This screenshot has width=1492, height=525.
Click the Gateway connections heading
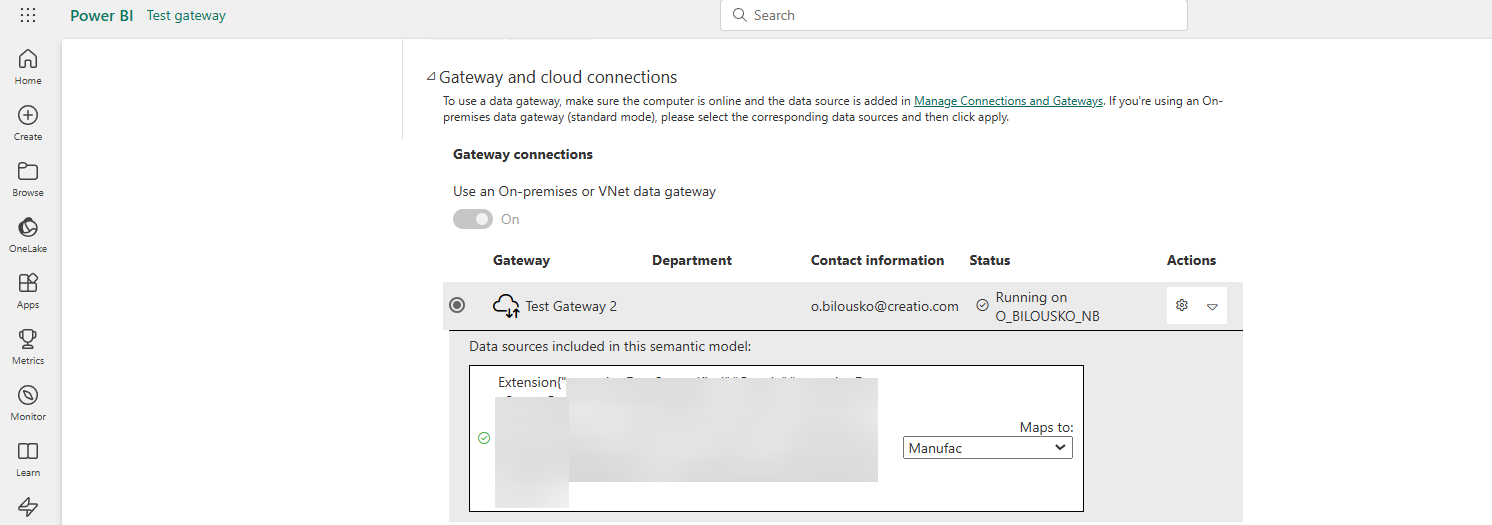point(523,154)
